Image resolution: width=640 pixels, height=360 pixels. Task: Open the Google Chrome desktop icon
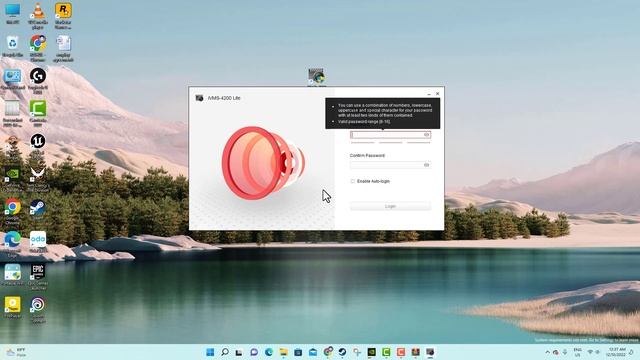tap(13, 211)
